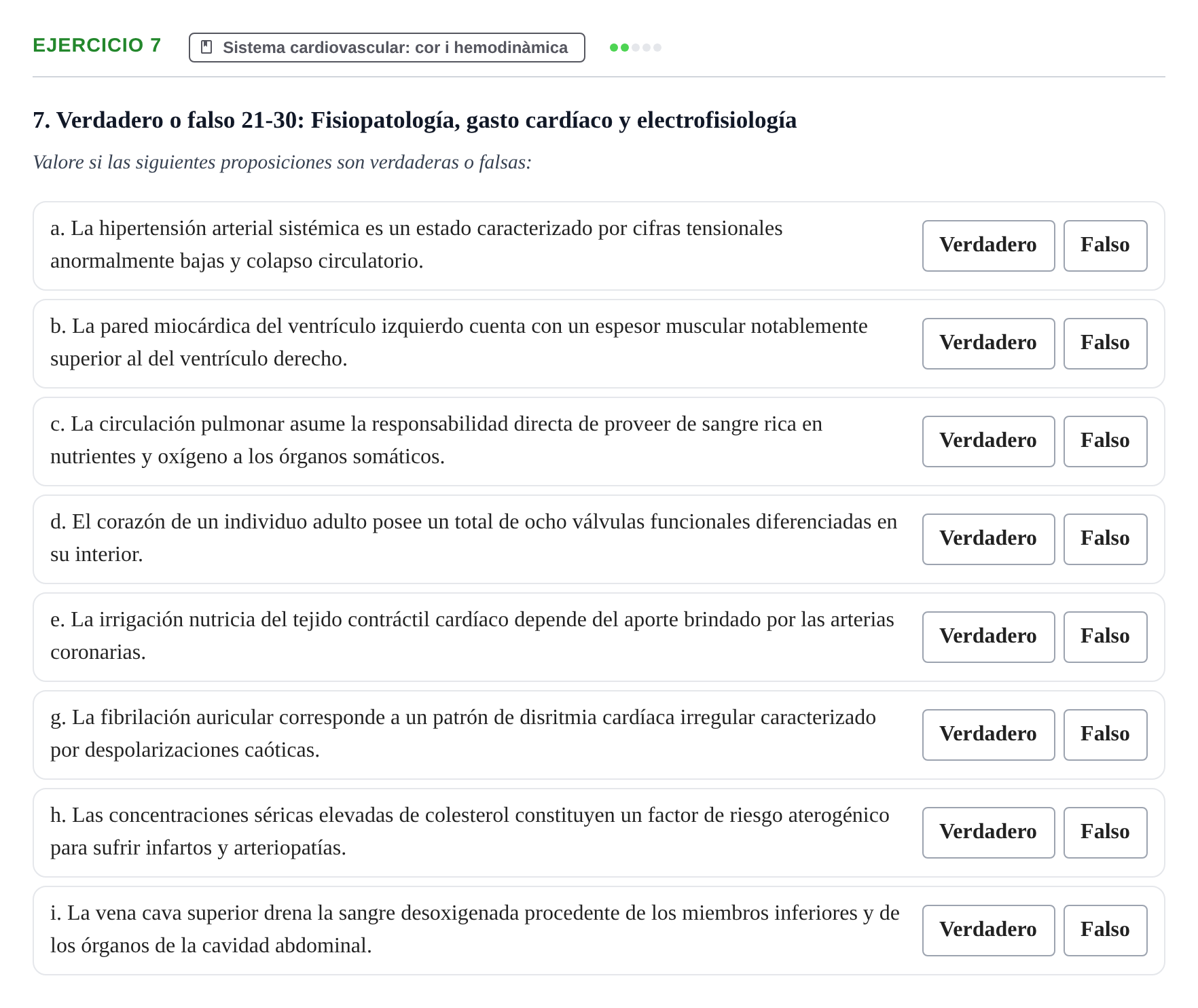
Task: Open the Sistema cardiovascular topic tag
Action: click(x=386, y=48)
